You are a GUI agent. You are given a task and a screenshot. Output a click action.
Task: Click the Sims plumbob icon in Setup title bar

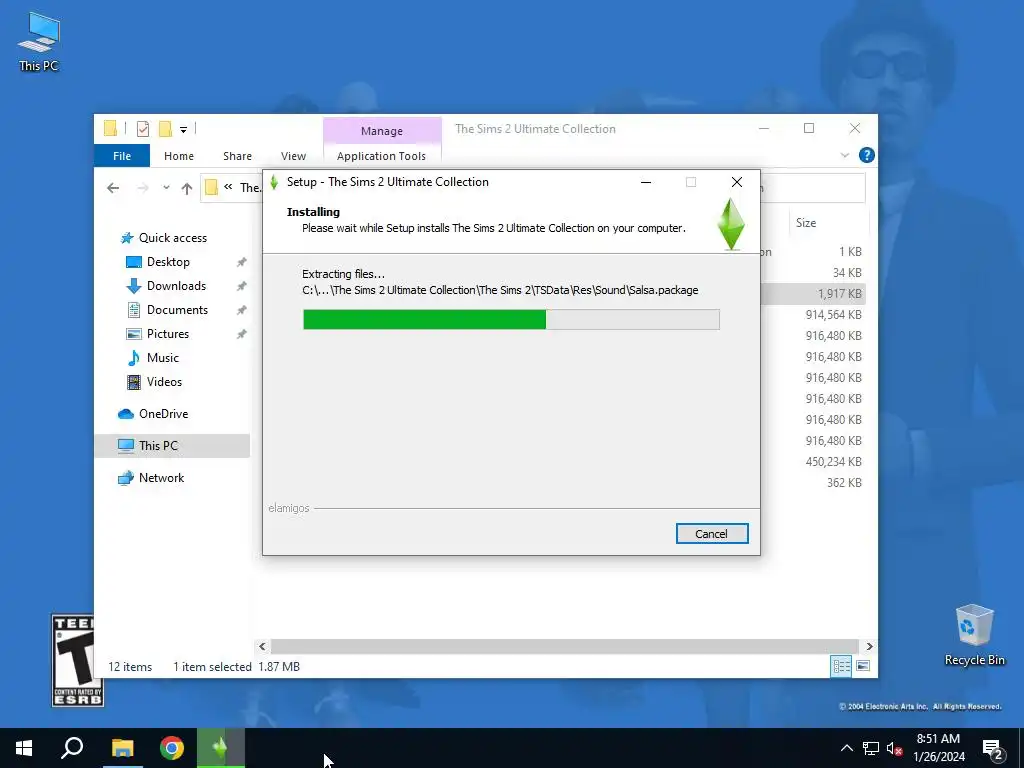tap(274, 182)
